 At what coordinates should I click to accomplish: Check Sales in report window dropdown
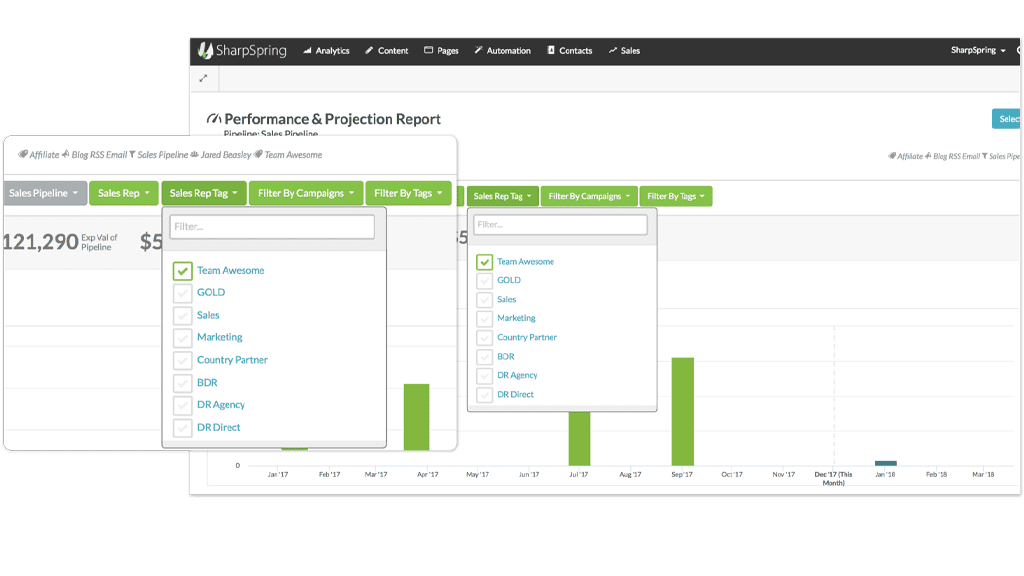coord(485,300)
